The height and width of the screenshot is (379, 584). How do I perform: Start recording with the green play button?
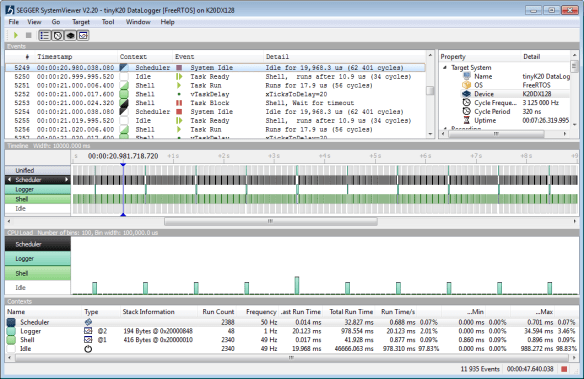[16, 35]
